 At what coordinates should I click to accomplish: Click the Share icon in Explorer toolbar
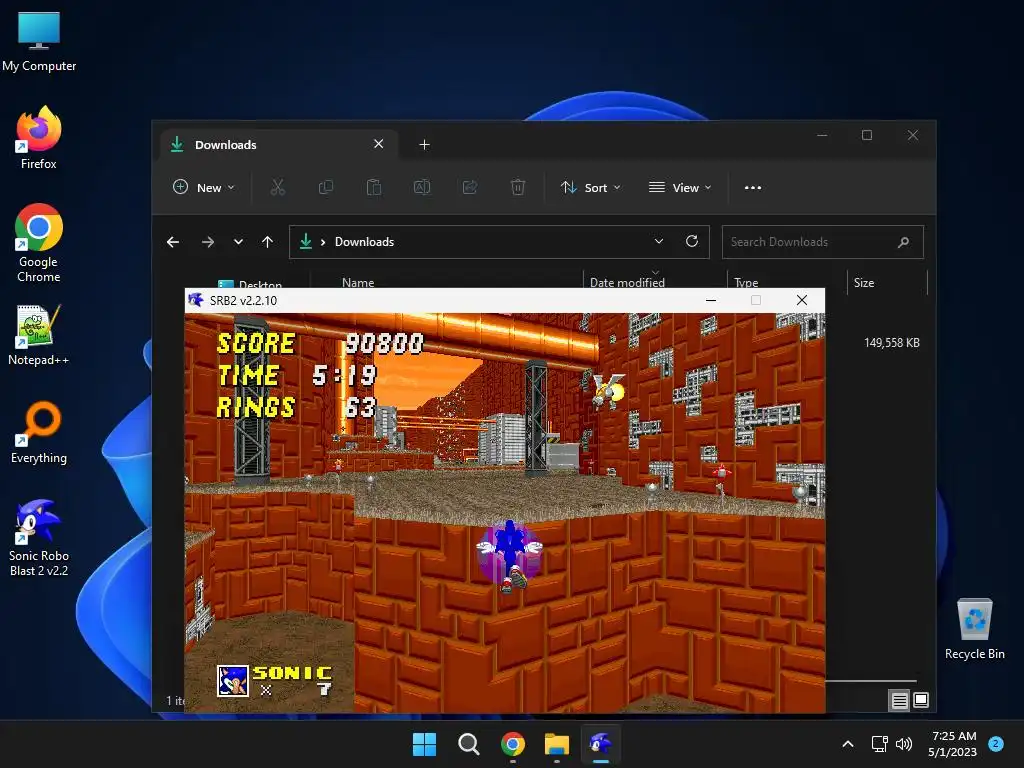[470, 187]
